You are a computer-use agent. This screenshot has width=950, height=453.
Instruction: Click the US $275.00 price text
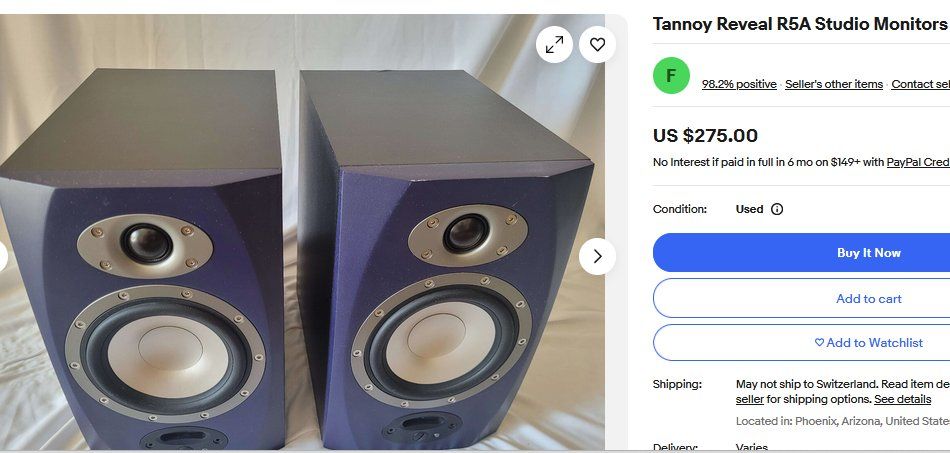pyautogui.click(x=705, y=135)
